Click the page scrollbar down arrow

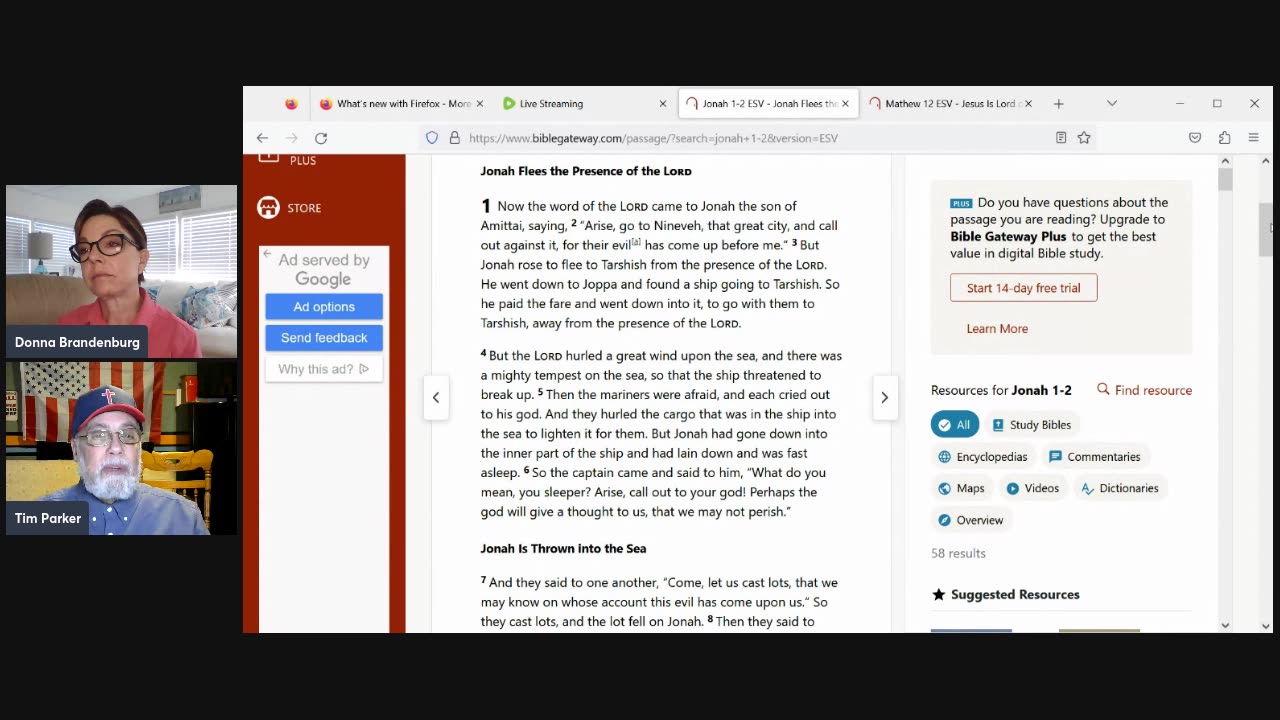[x=1265, y=626]
